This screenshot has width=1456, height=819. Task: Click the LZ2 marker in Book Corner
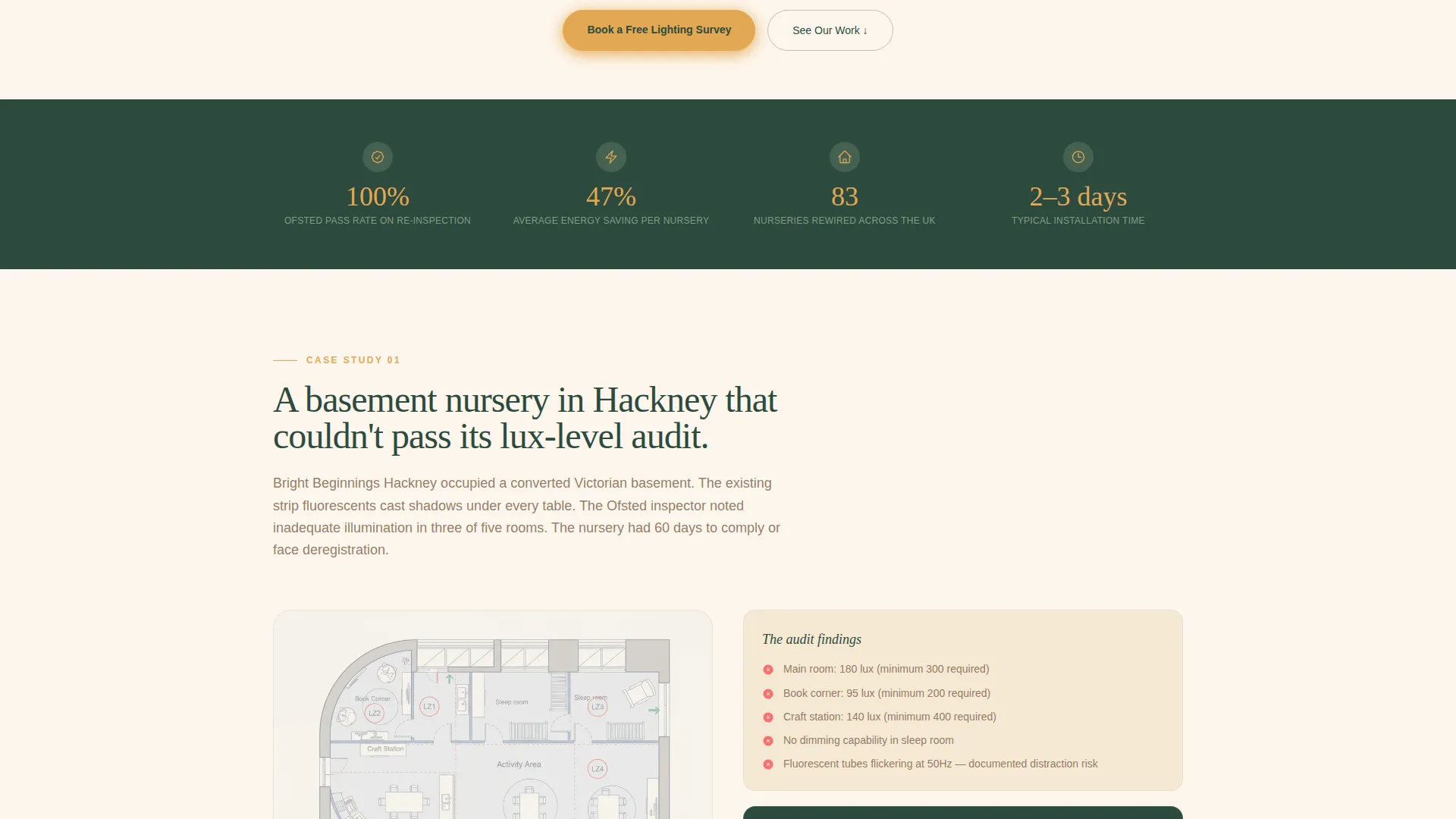pos(375,713)
